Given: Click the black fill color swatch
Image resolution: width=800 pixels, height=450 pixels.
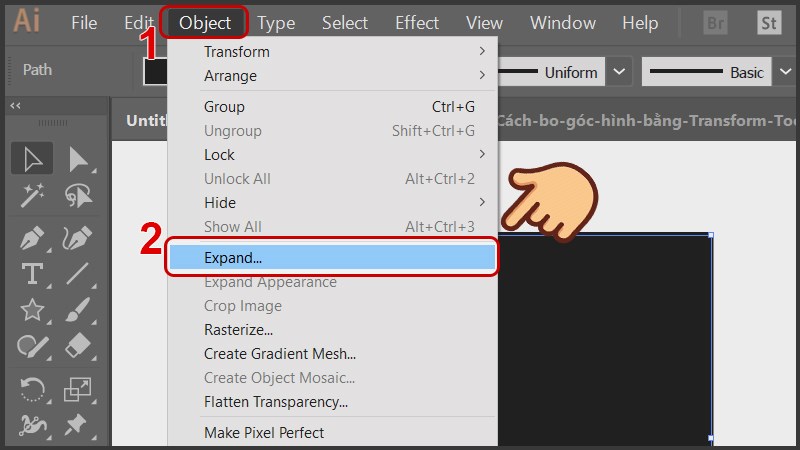Looking at the screenshot, I should coord(155,72).
